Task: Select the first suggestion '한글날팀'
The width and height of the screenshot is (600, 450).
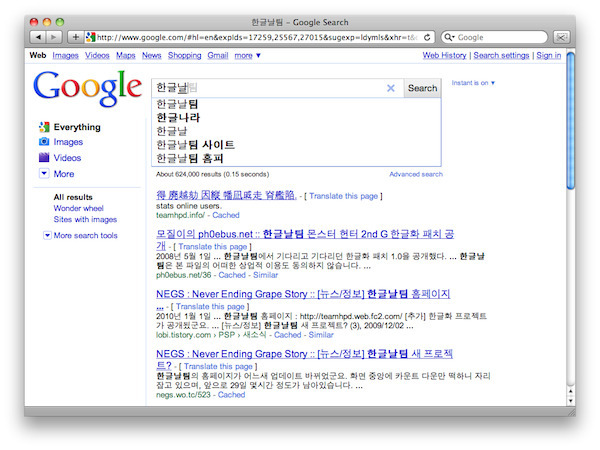Action: pos(296,104)
